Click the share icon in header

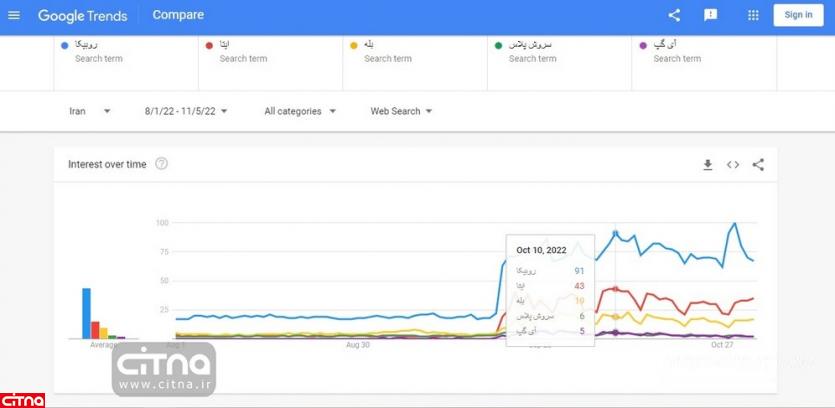(674, 15)
